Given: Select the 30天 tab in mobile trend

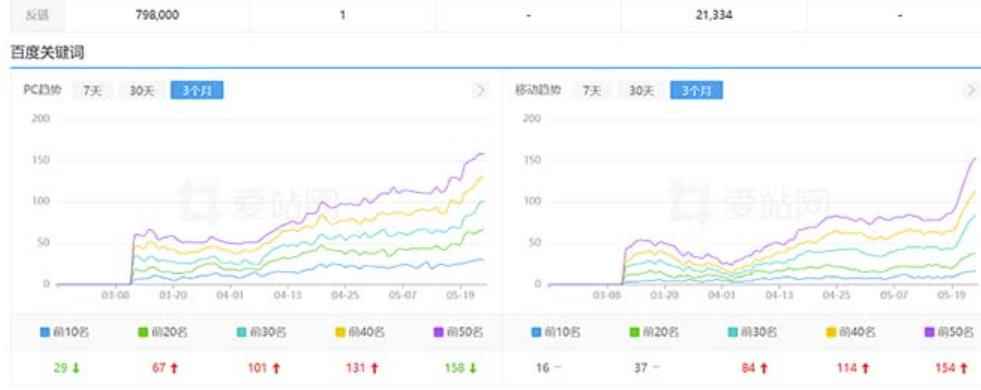Looking at the screenshot, I should (x=641, y=91).
